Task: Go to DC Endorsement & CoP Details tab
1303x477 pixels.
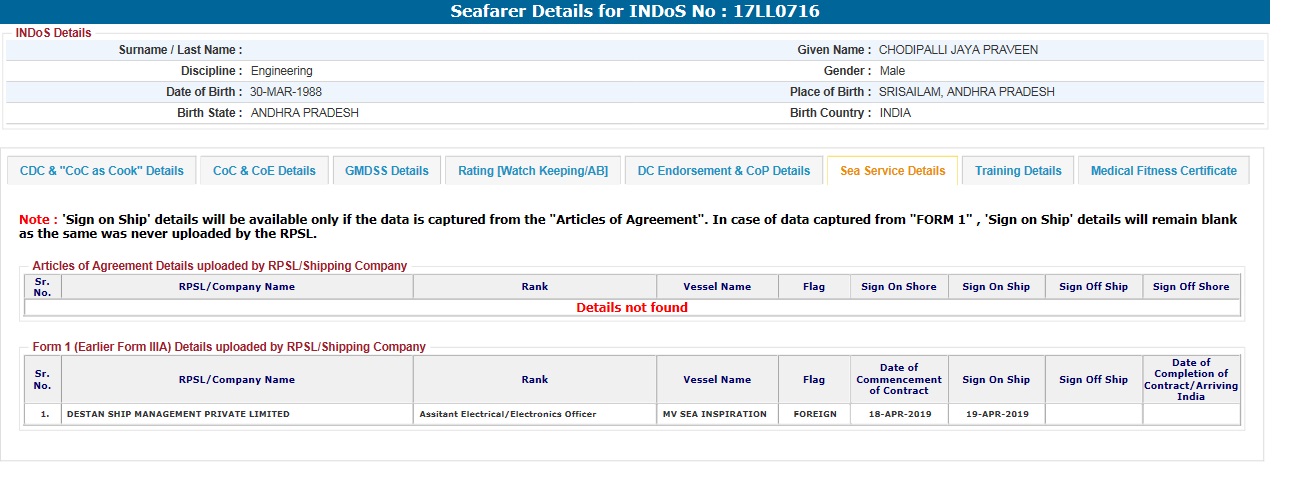Action: pyautogui.click(x=724, y=171)
